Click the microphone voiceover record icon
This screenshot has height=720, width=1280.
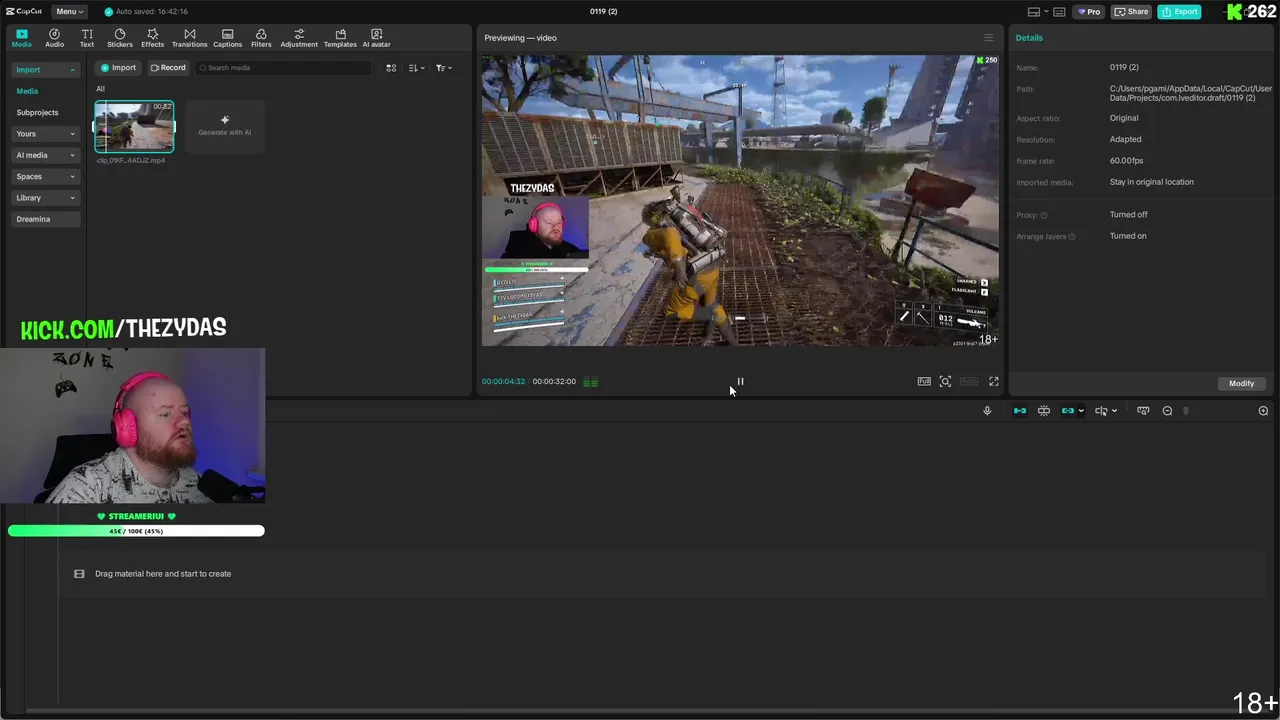(987, 411)
